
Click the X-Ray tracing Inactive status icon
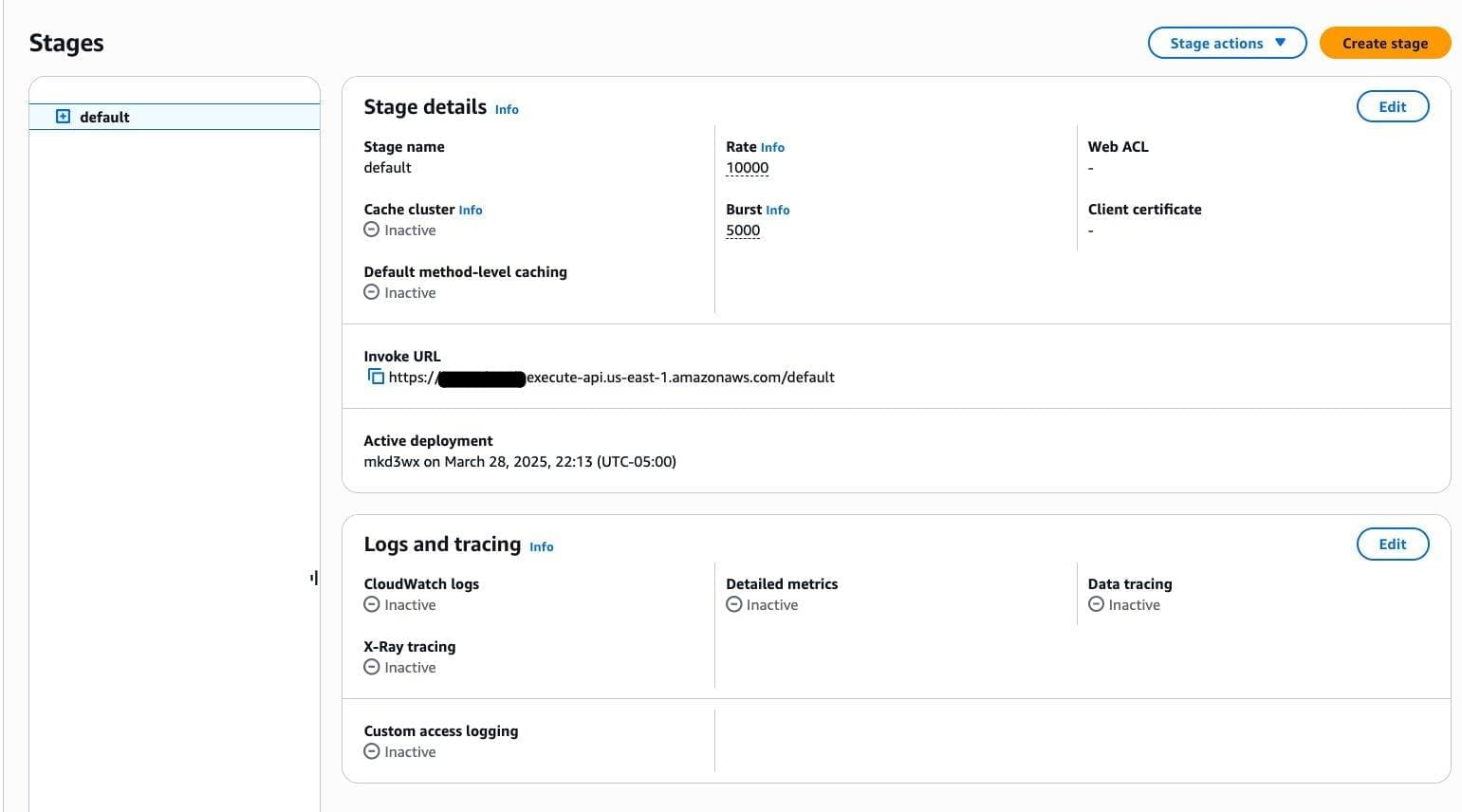pos(372,667)
